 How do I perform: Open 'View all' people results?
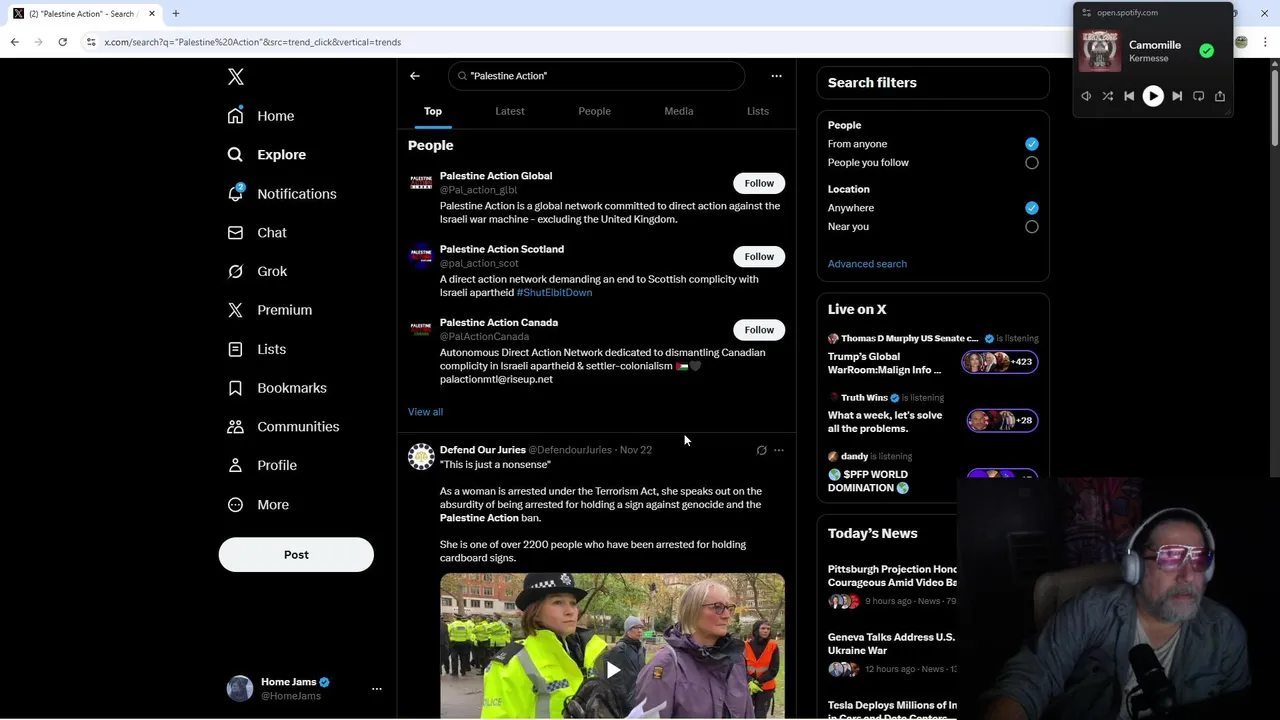[x=425, y=412]
